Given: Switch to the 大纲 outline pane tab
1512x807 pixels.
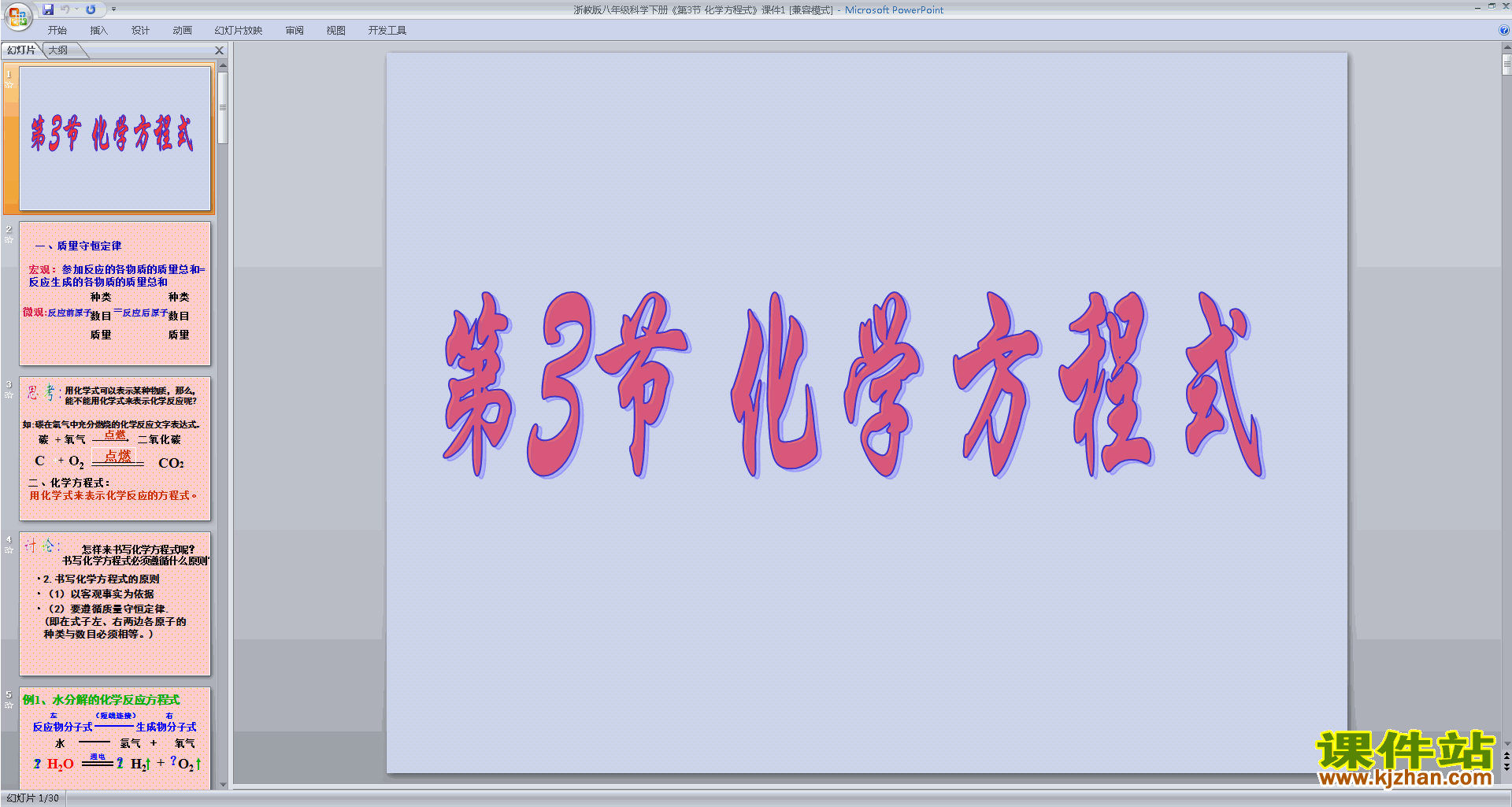Looking at the screenshot, I should (58, 50).
